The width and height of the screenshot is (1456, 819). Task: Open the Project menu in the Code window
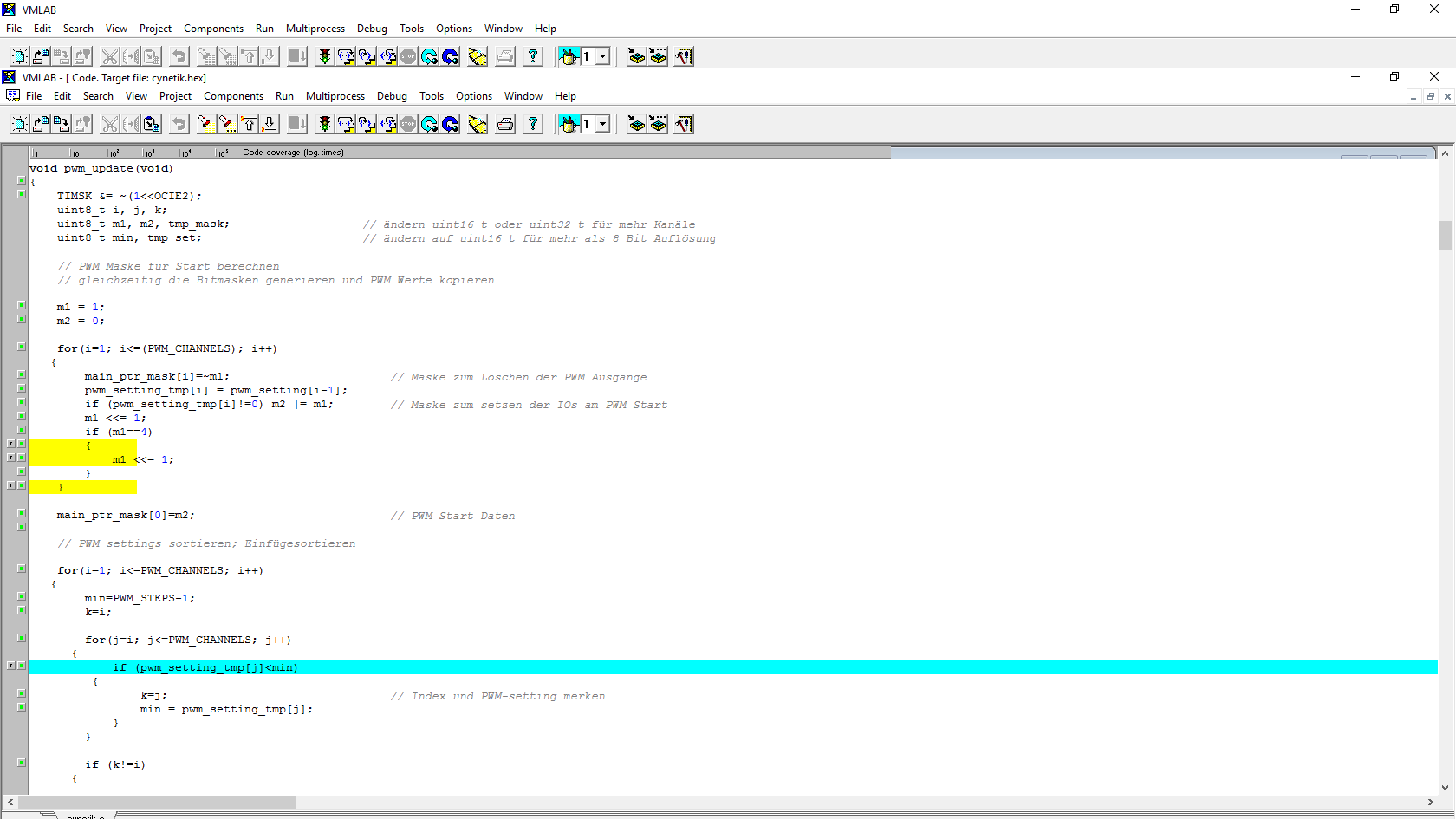[x=175, y=96]
